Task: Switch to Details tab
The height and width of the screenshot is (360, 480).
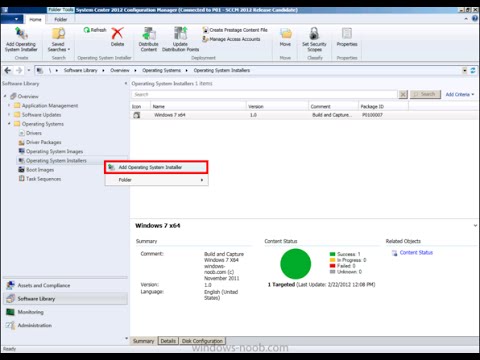Action: click(168, 341)
